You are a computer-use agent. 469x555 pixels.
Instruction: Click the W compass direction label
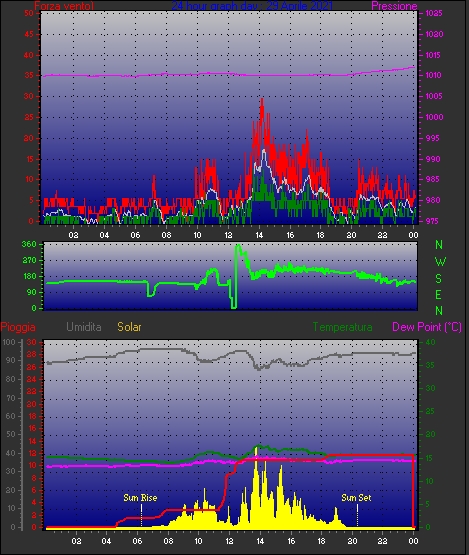[x=440, y=262]
